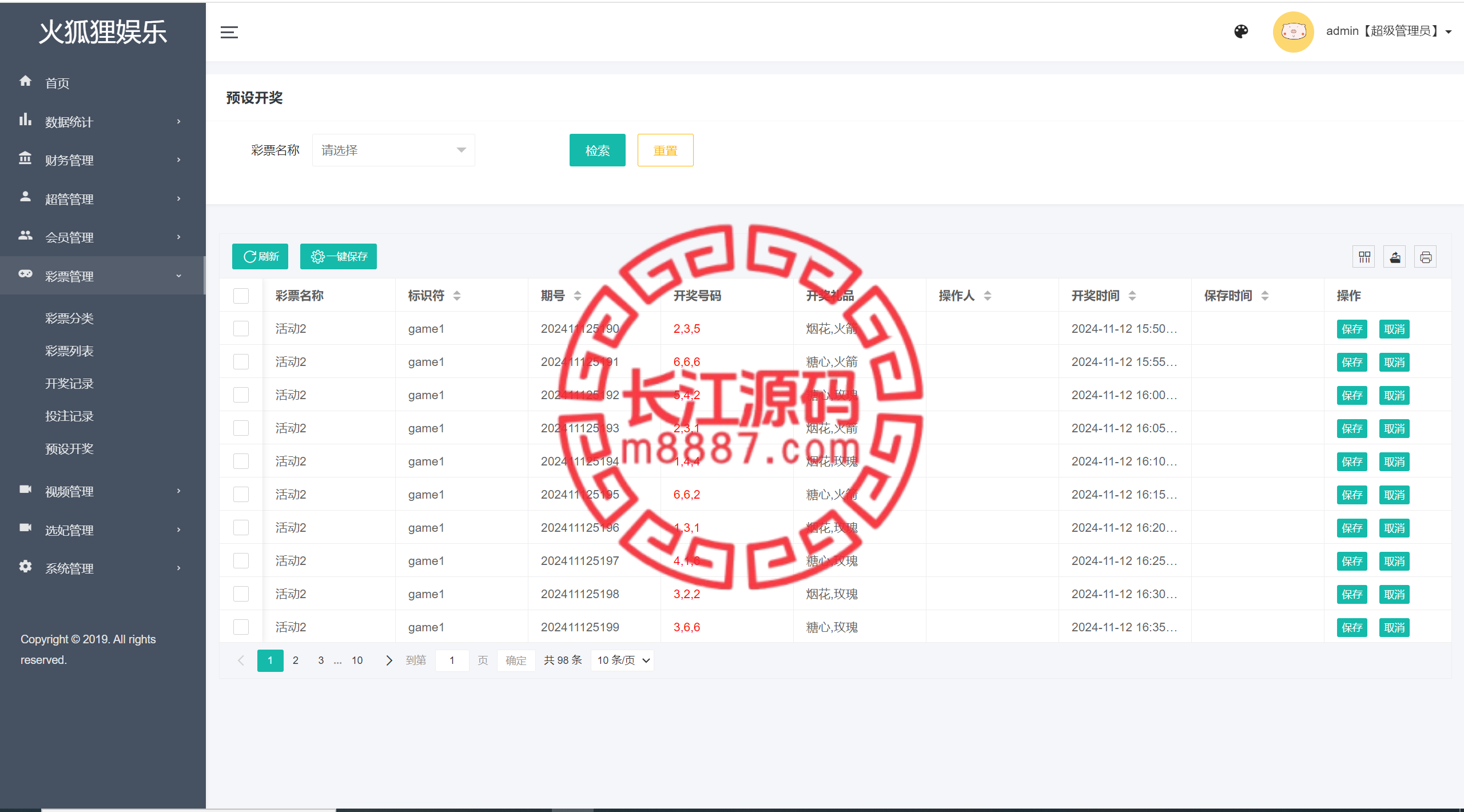Click the camera icon for 选妃管理
The height and width of the screenshot is (812, 1464).
(25, 527)
